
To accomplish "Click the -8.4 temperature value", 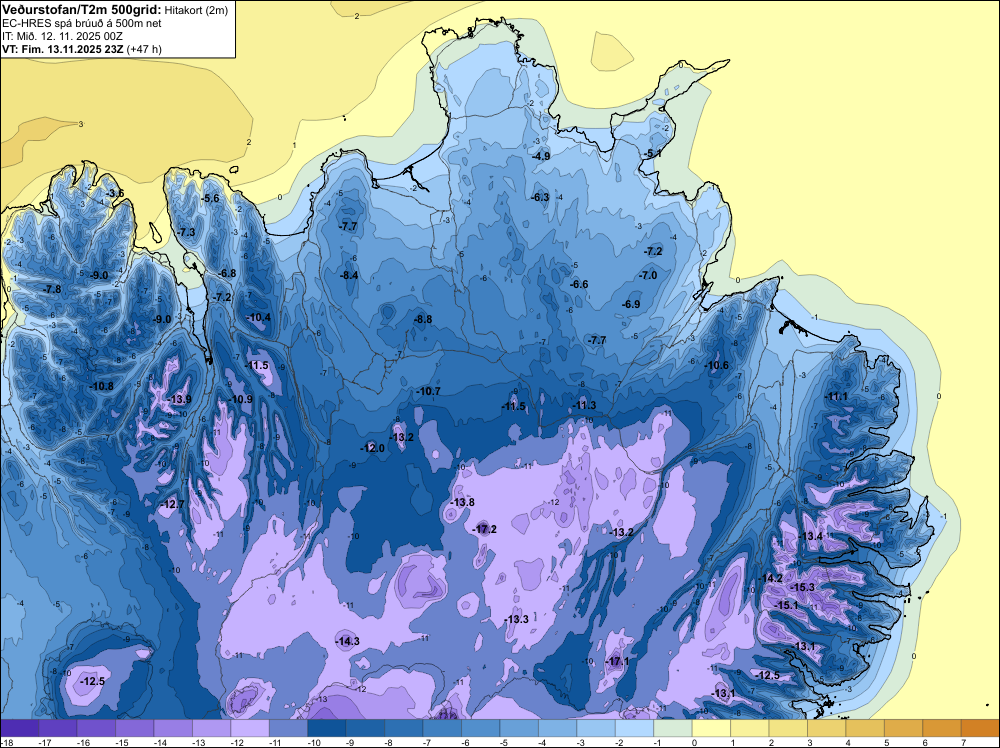I will click(349, 275).
